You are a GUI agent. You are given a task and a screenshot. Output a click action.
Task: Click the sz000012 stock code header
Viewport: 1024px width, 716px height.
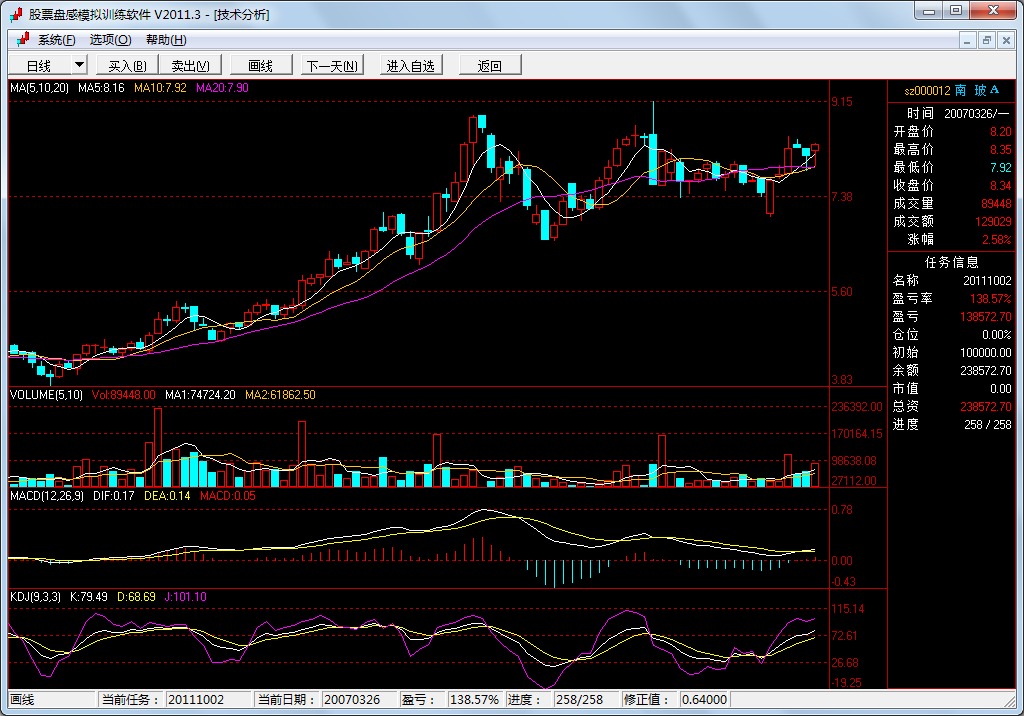[927, 90]
